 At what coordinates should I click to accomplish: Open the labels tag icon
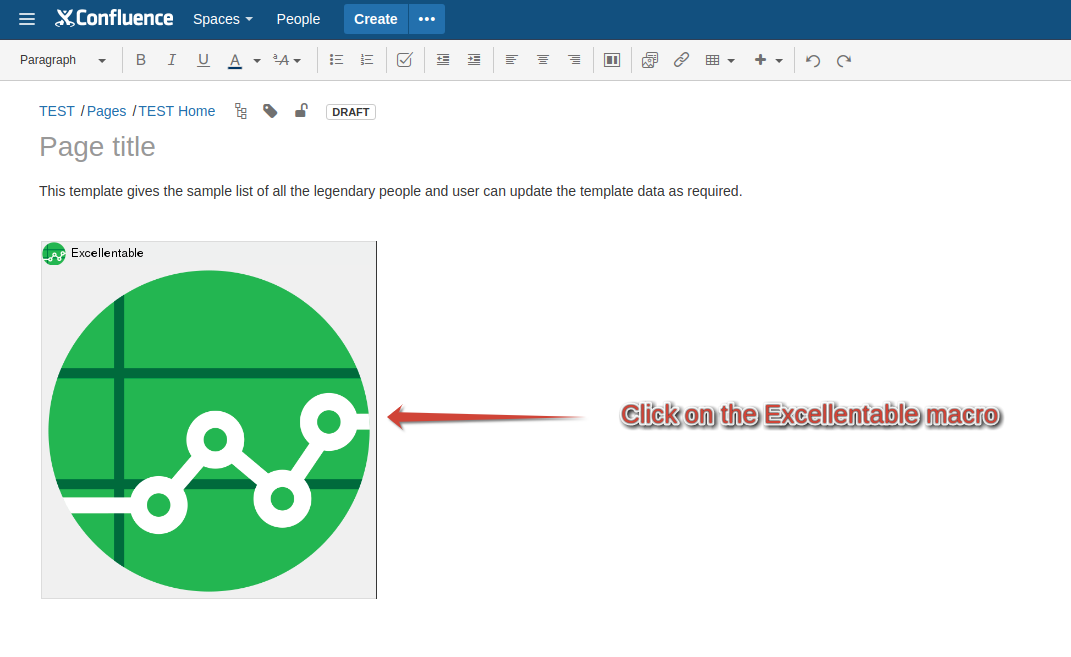pyautogui.click(x=270, y=111)
